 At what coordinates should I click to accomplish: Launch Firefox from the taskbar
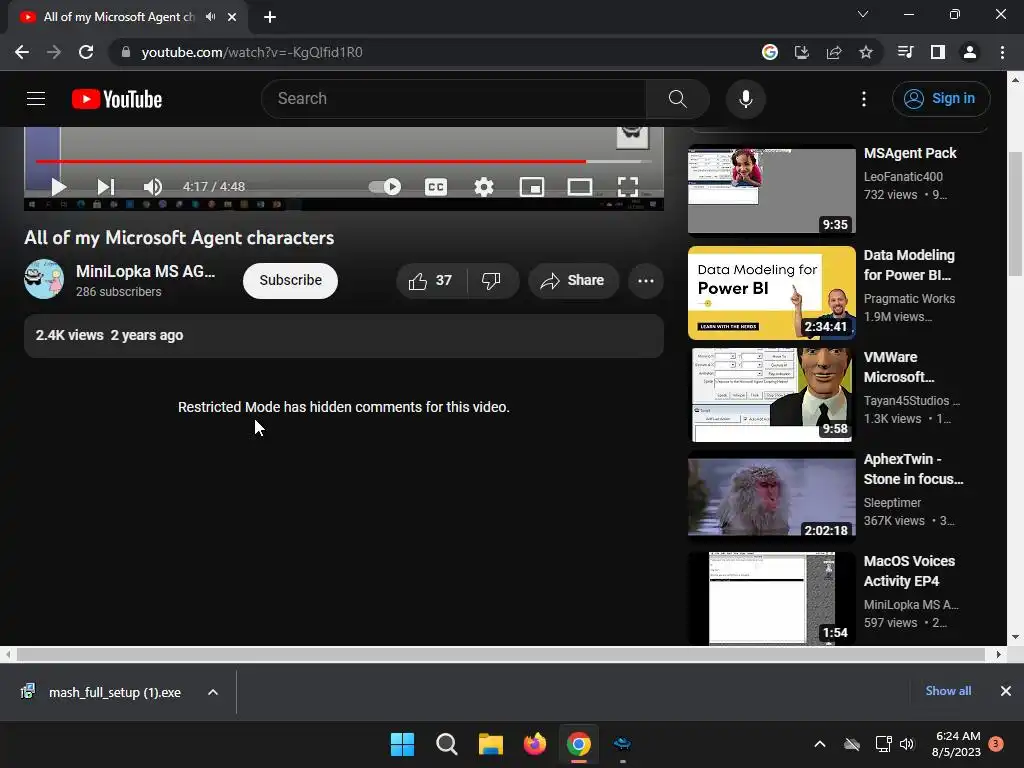535,744
